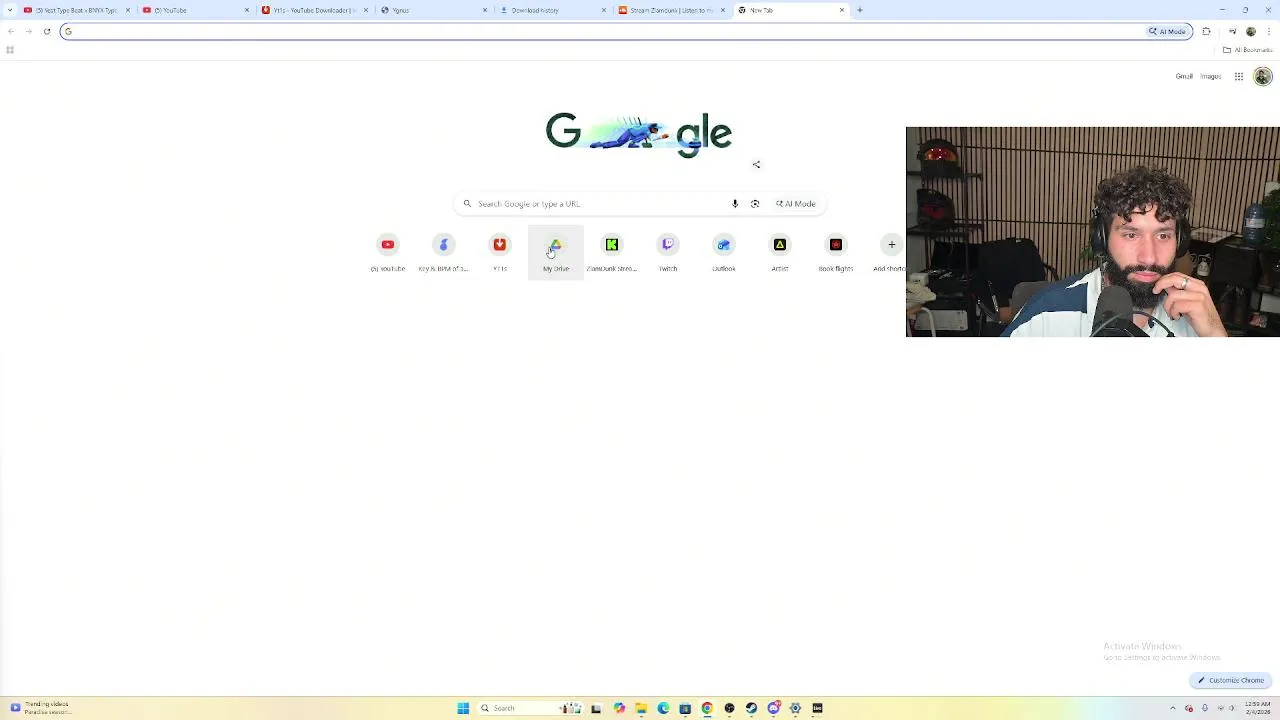The width and height of the screenshot is (1280, 720).
Task: Close the Download history tab
Action: coord(604,10)
